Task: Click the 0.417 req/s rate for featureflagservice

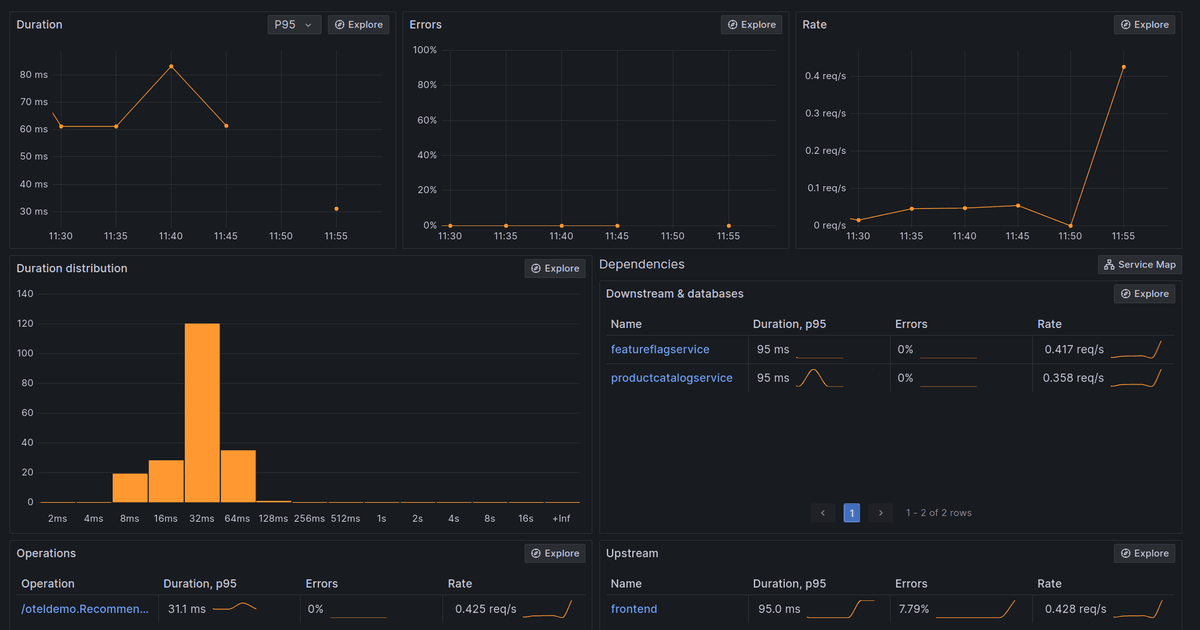Action: click(x=1074, y=349)
